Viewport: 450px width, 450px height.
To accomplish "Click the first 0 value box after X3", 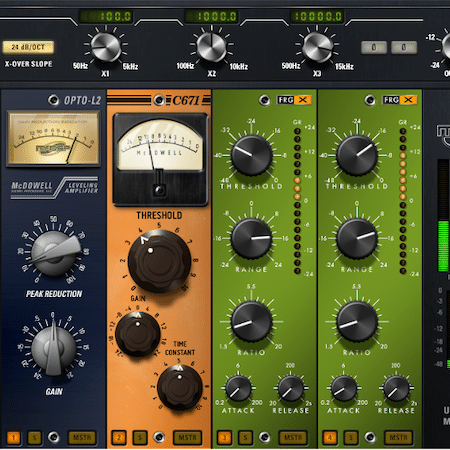I will coord(374,47).
